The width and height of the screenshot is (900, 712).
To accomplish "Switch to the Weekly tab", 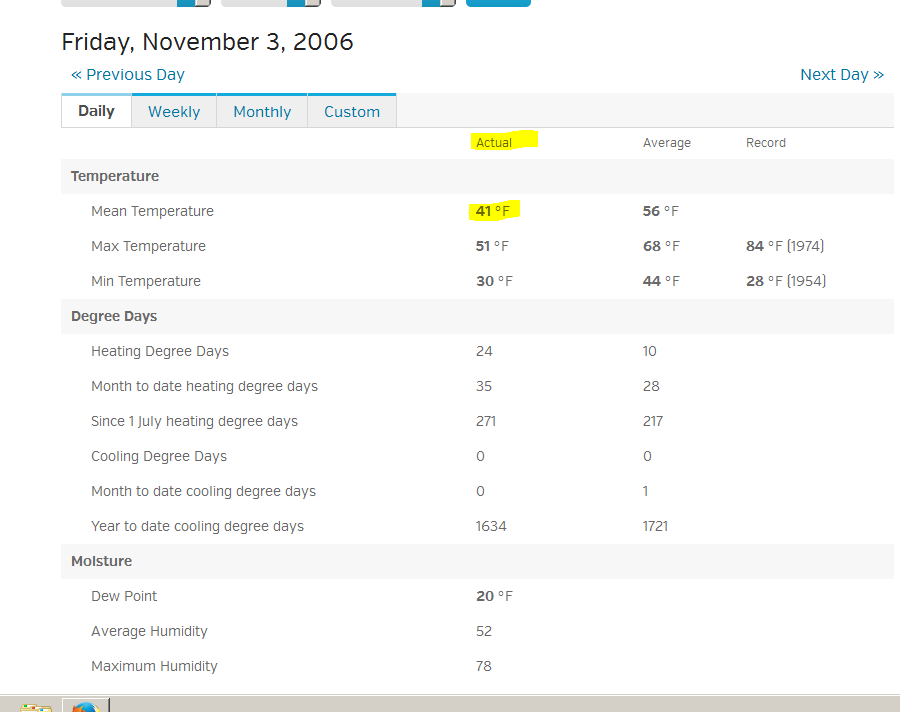I will [174, 112].
